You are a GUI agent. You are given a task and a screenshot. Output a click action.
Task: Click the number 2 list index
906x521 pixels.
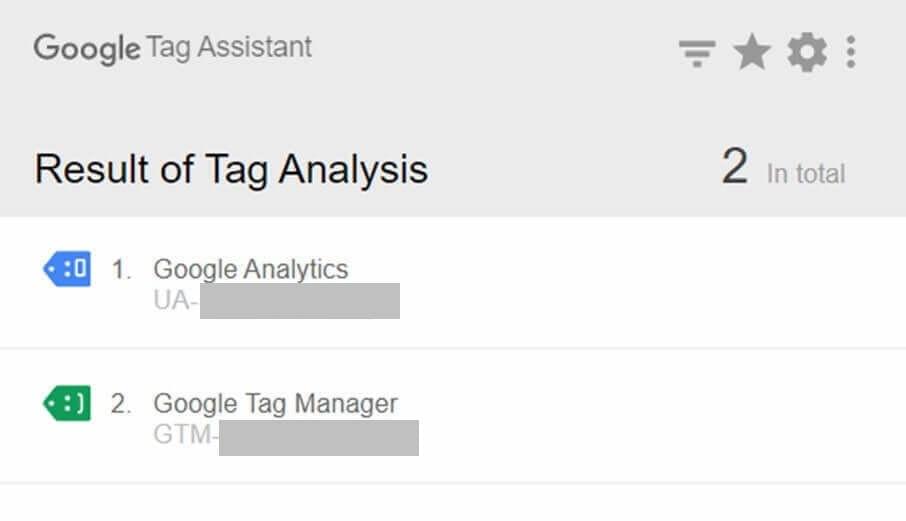tap(121, 404)
